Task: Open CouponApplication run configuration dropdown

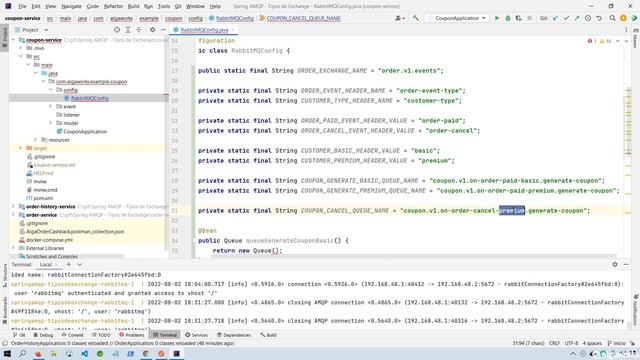Action: [457, 18]
